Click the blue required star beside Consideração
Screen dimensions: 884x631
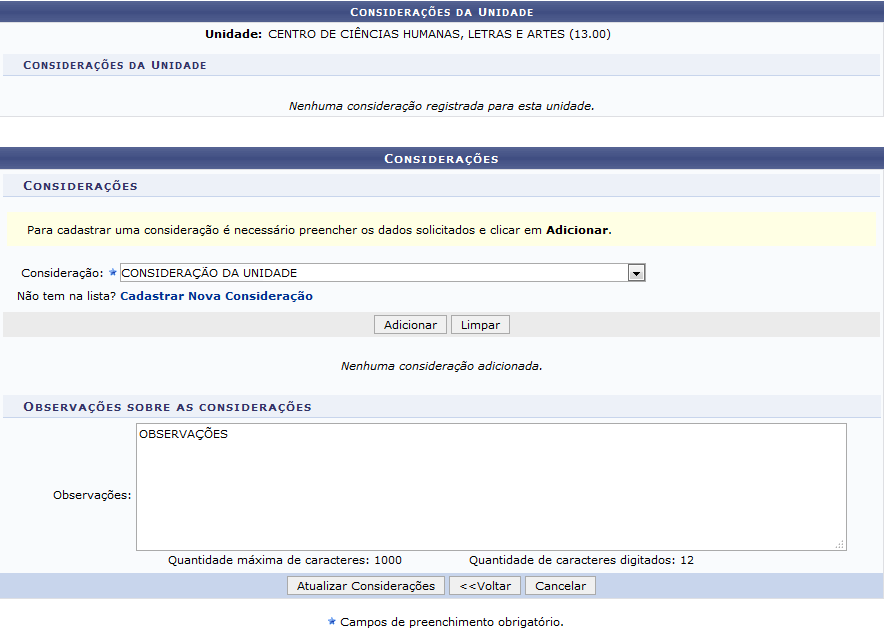click(x=112, y=272)
